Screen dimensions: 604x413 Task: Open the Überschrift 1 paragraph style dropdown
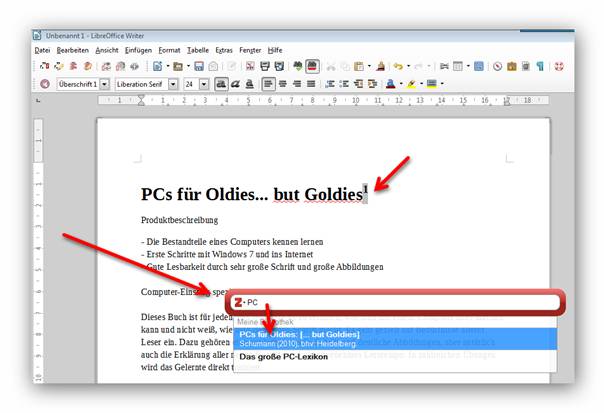click(105, 84)
